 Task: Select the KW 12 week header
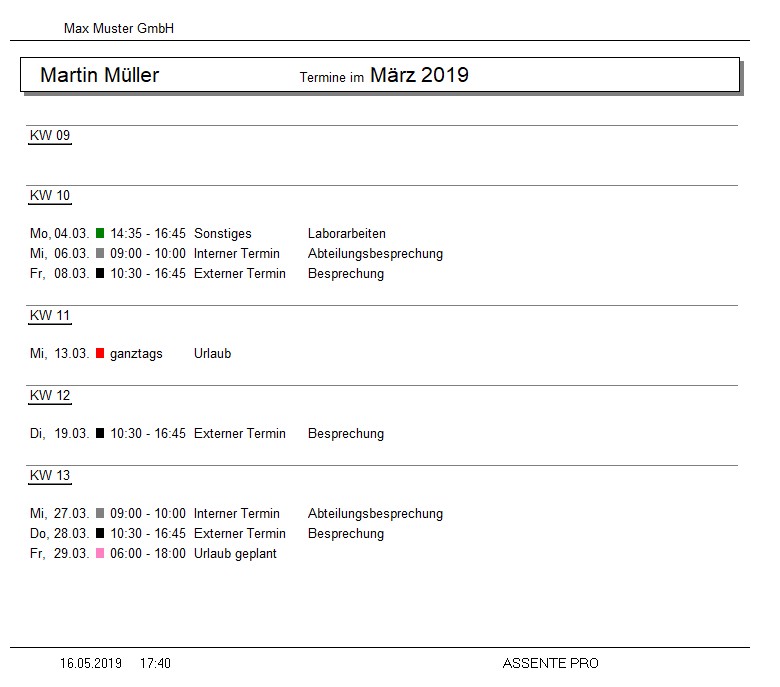click(x=50, y=395)
